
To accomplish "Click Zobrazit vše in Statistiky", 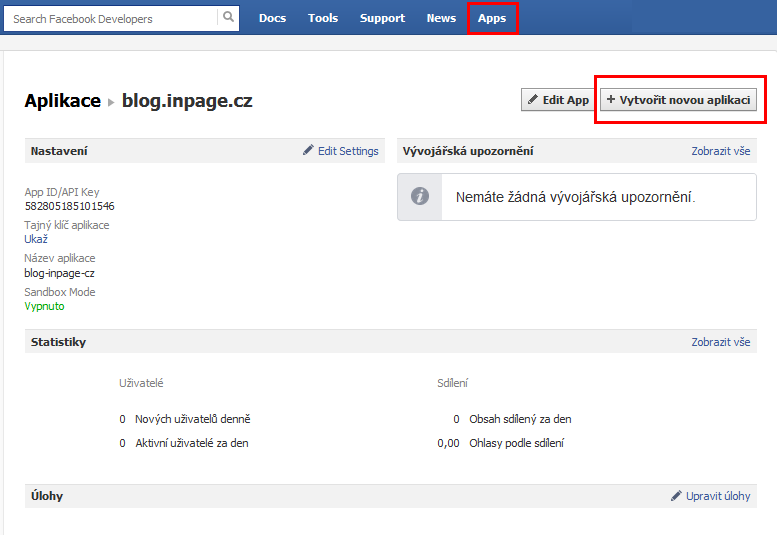I will coord(721,342).
